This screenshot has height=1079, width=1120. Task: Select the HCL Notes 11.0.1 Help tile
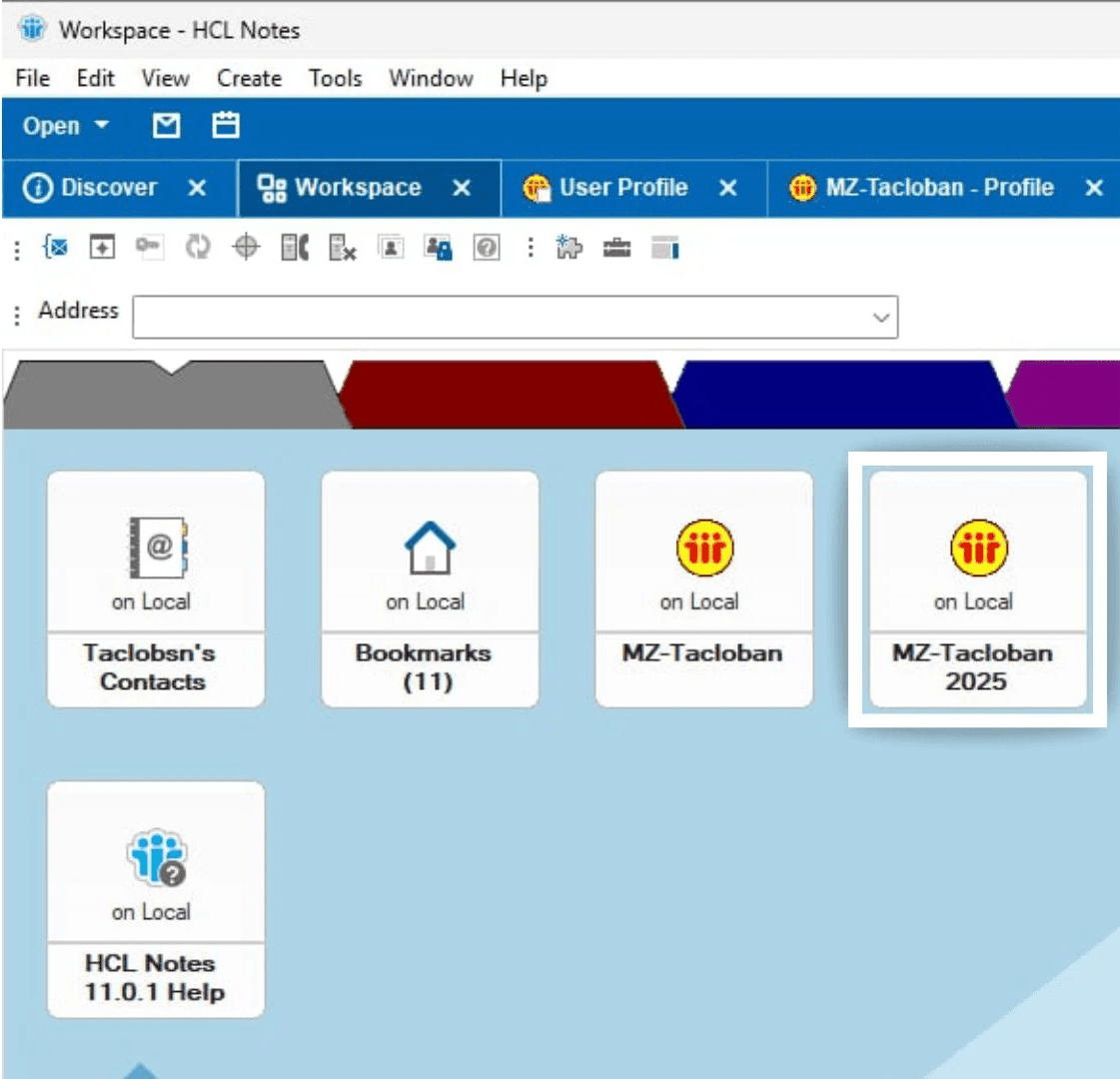pyautogui.click(x=156, y=900)
